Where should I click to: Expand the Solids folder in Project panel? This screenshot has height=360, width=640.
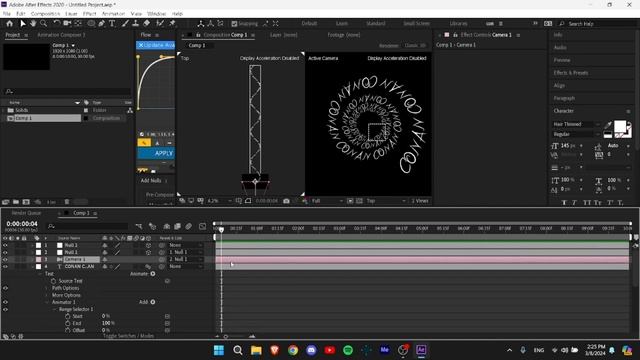(x=4, y=110)
